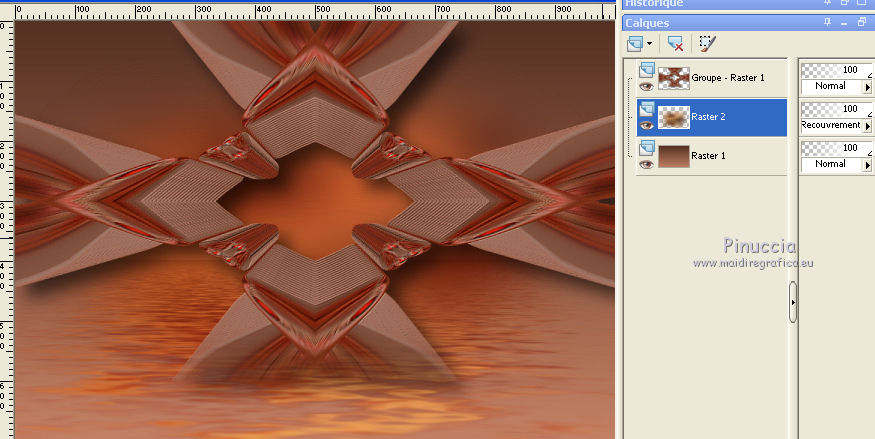Image resolution: width=875 pixels, height=439 pixels.
Task: Click the Raster 1 gradient thumbnail
Action: (674, 157)
